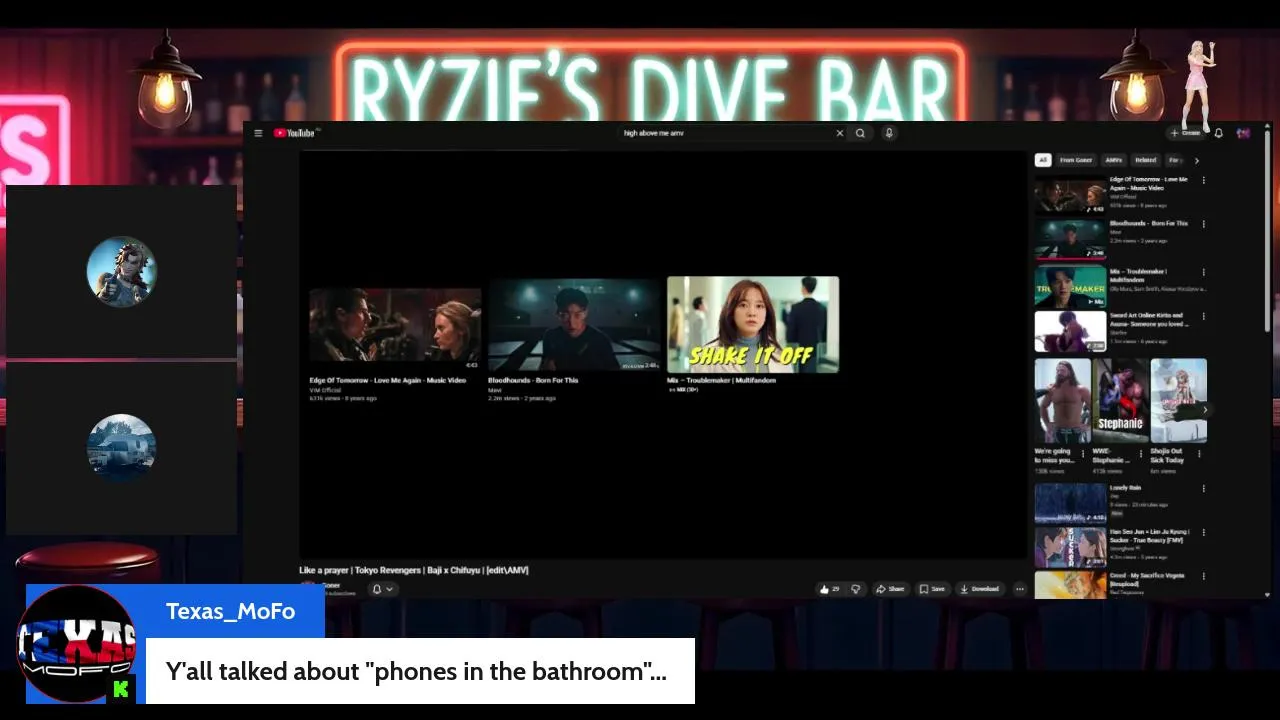Play Bloodhounds endscreen suggestion thumbnail
The image size is (1280, 720).
(x=574, y=325)
